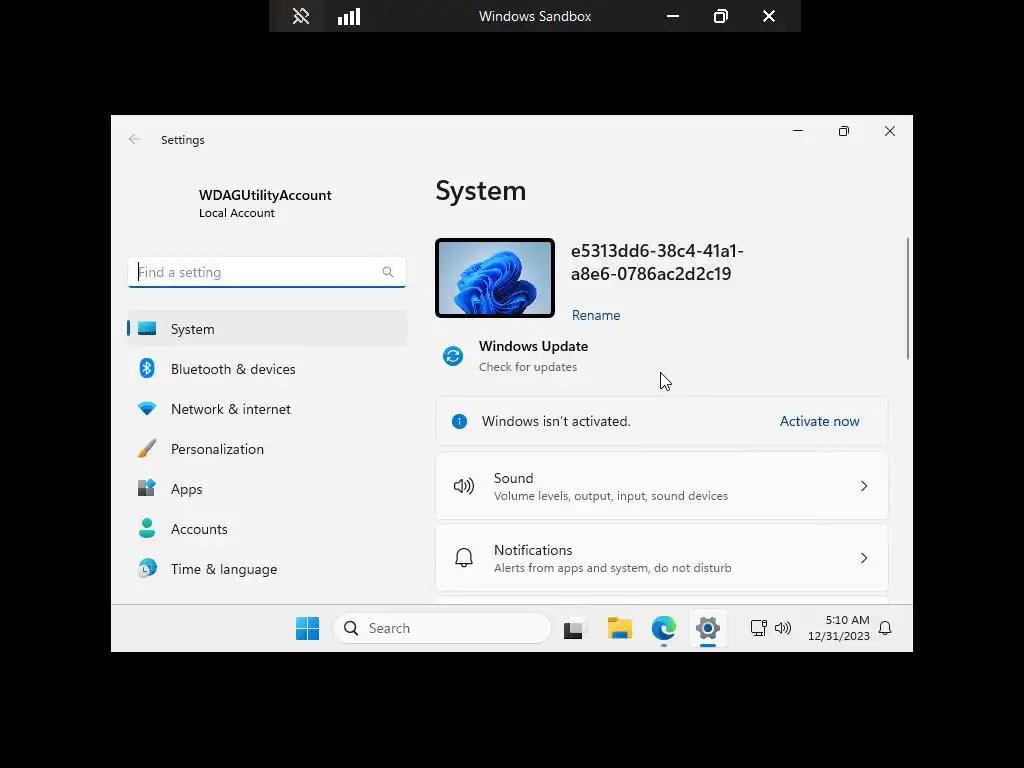Open Bluetooth & devices settings
Screen dimensions: 1024x768
pos(267,369)
